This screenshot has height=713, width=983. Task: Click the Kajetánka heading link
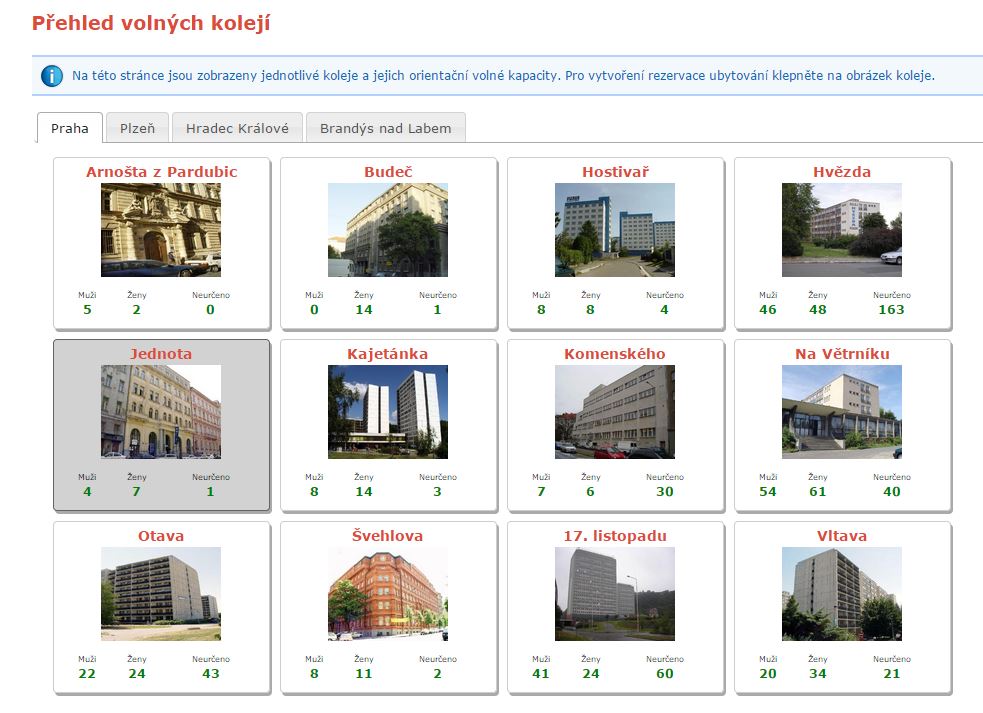pyautogui.click(x=388, y=354)
